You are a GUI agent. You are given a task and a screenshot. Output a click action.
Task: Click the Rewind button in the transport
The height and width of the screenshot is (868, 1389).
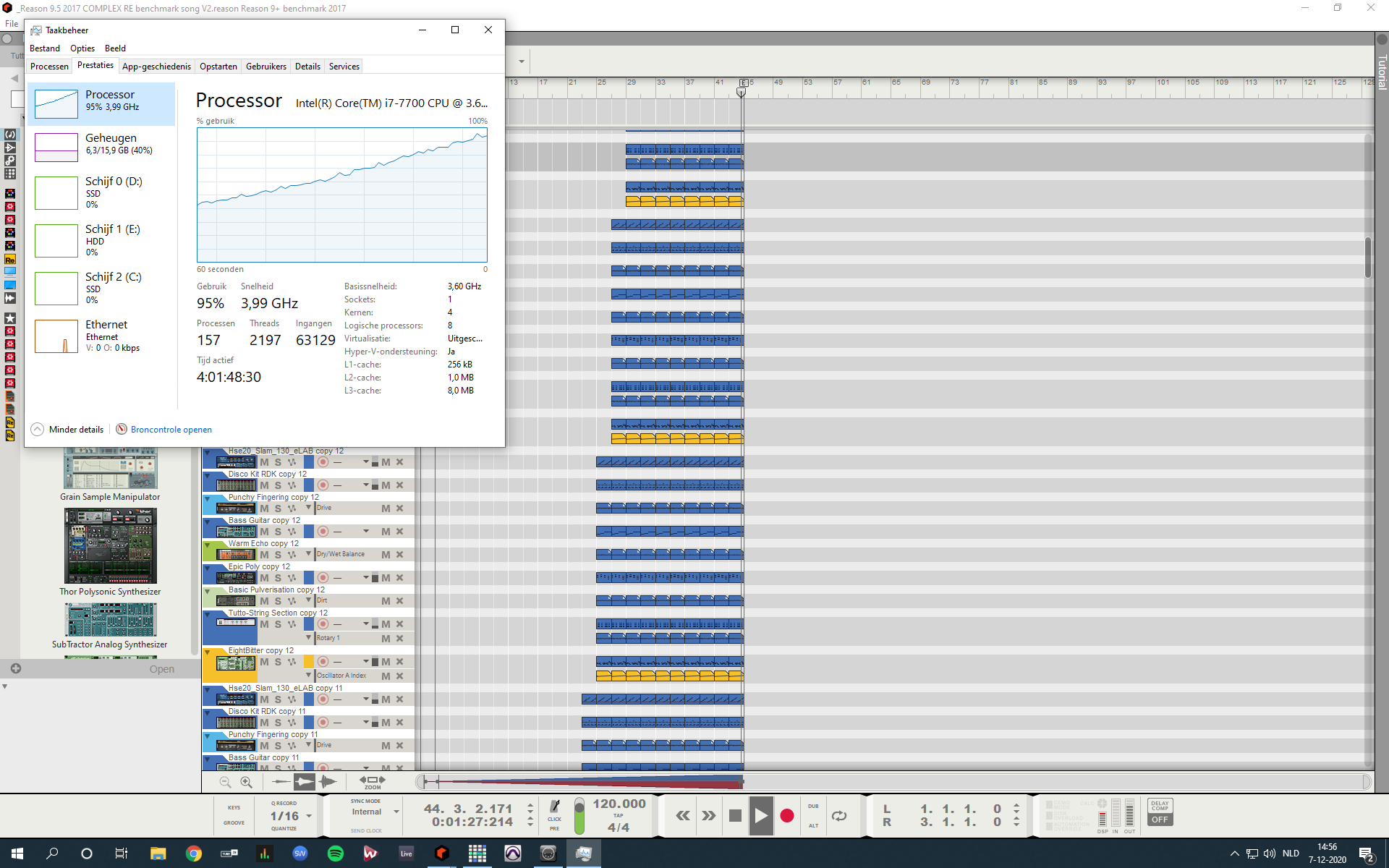tap(682, 816)
